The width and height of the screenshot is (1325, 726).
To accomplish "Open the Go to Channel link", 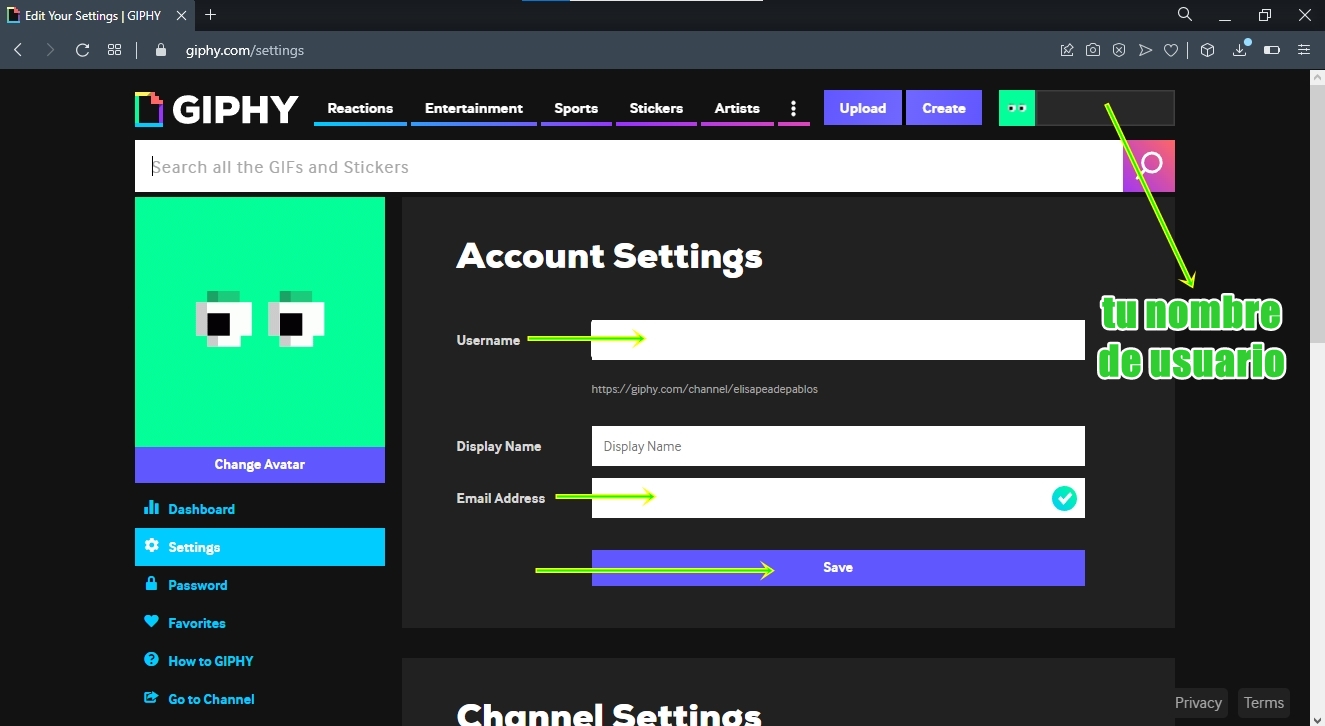I will pyautogui.click(x=211, y=699).
